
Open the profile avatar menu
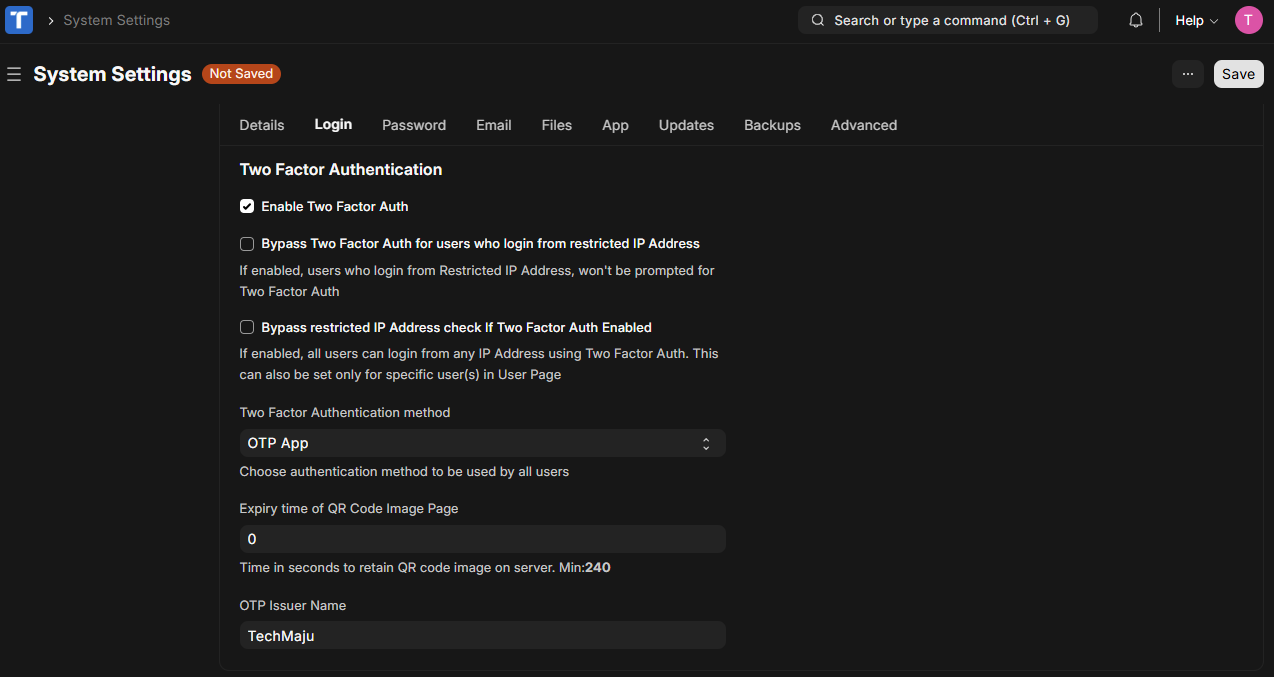[x=1248, y=19]
